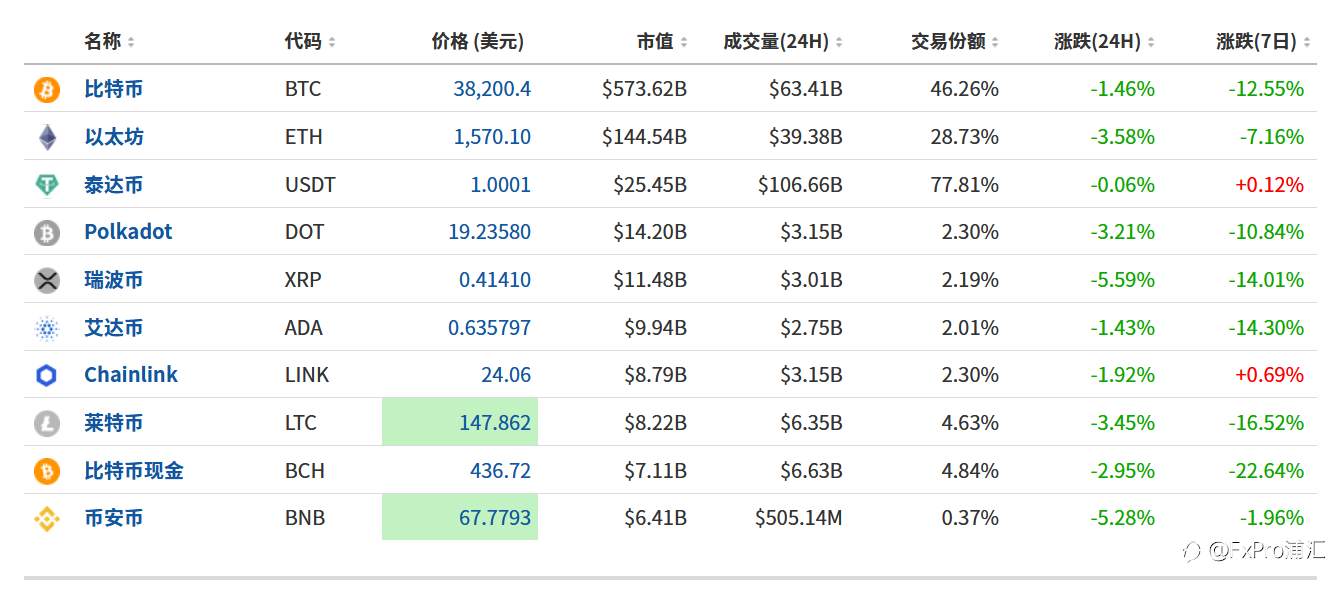
Task: Click the XRP price 0.41410
Action: (495, 280)
